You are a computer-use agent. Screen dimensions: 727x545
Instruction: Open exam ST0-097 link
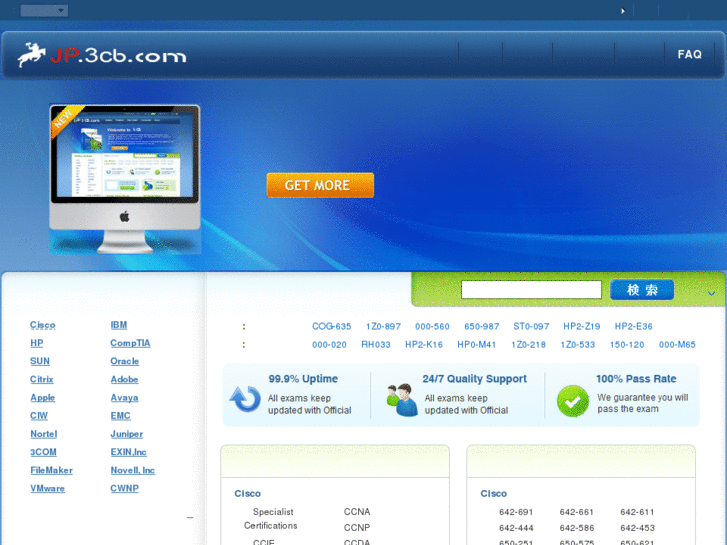[x=531, y=327]
